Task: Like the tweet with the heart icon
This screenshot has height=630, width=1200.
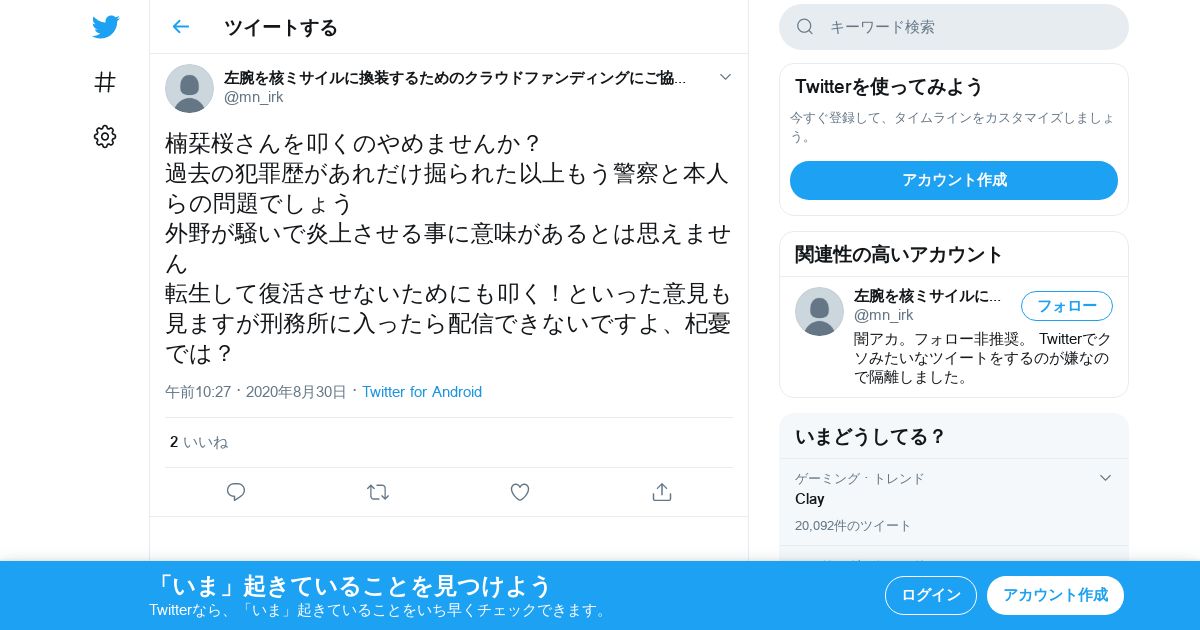Action: [x=519, y=492]
